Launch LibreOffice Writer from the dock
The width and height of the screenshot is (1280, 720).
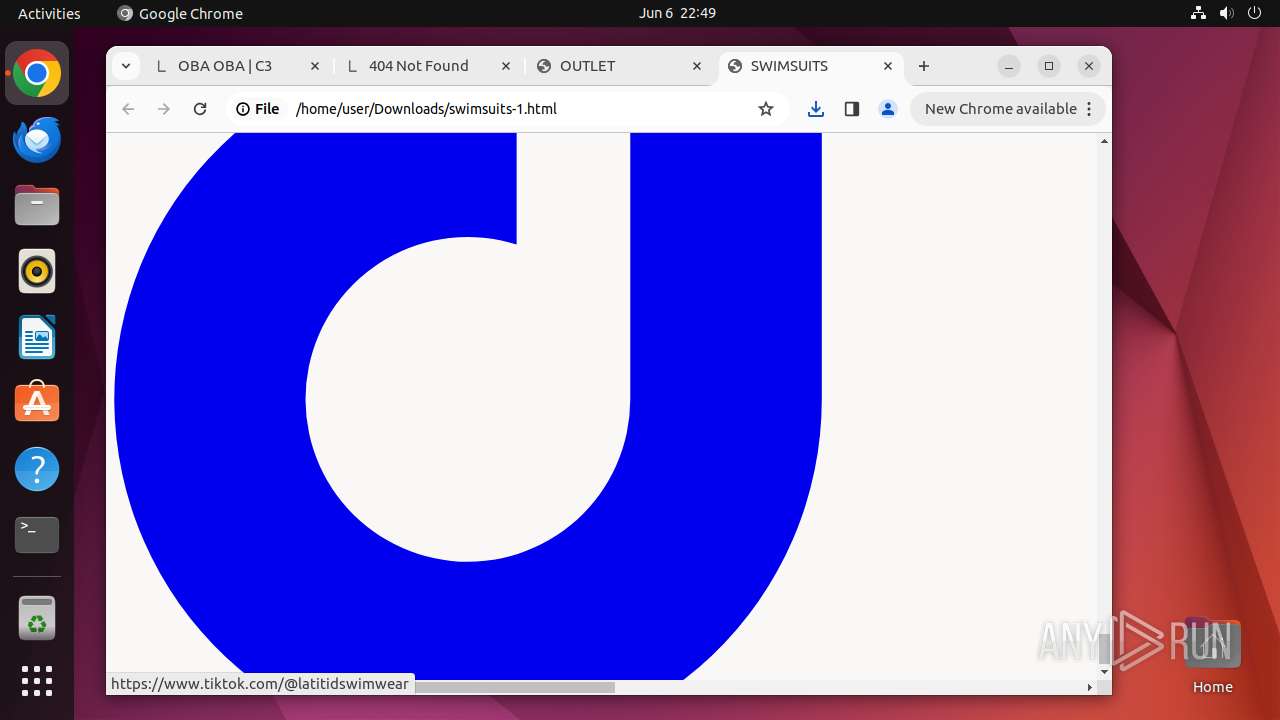37,338
